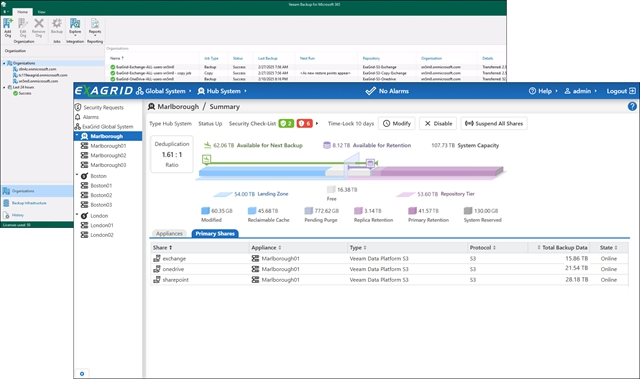Select Boston03 appliance in sidebar

(96, 205)
